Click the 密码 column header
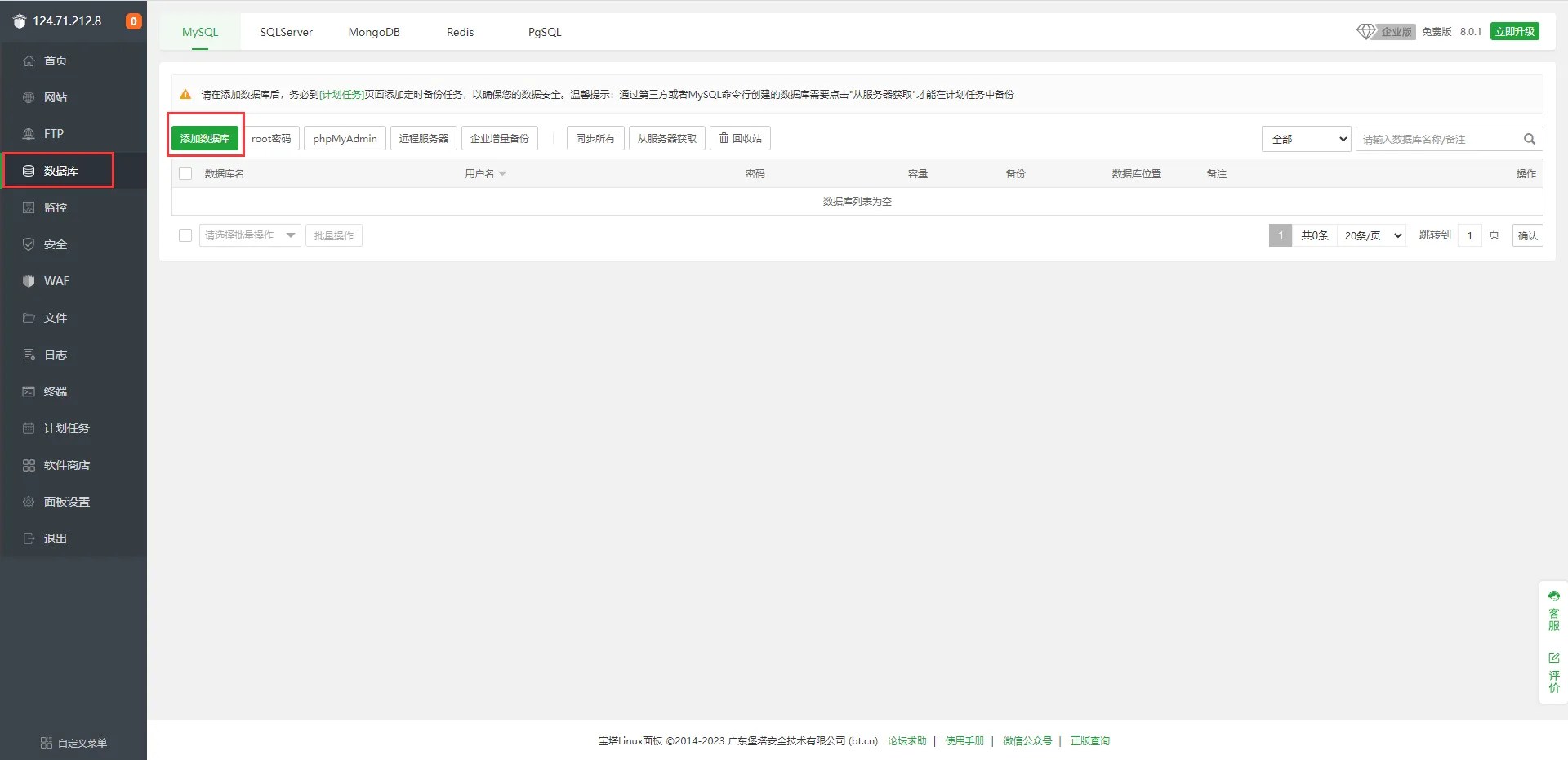Screen dimensions: 1568x760 click(755, 174)
